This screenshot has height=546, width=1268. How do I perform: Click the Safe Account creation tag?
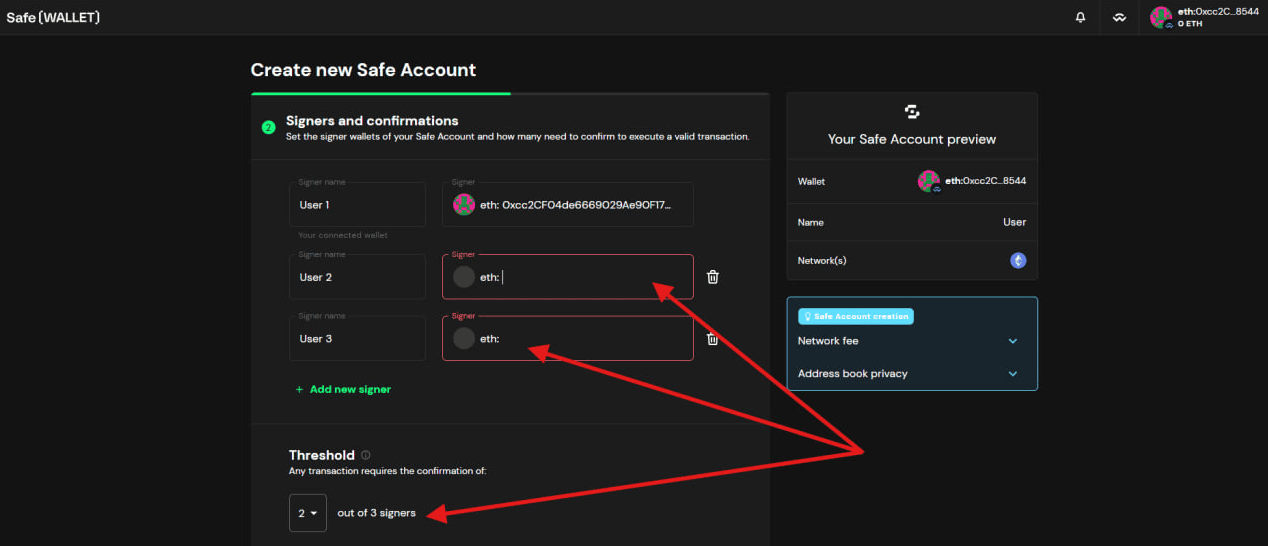pyautogui.click(x=855, y=316)
